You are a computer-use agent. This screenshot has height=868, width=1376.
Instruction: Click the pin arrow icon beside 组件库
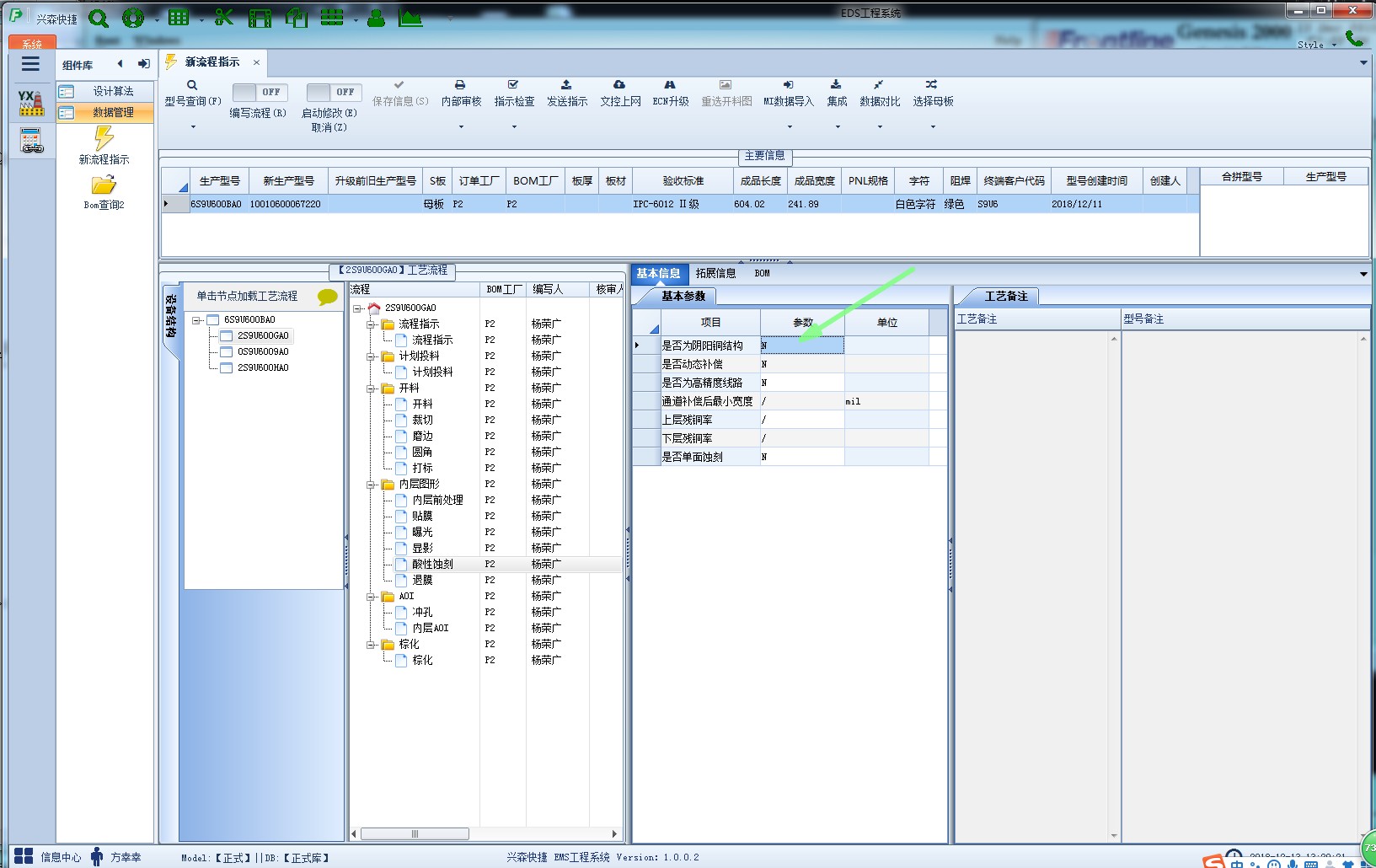click(144, 64)
